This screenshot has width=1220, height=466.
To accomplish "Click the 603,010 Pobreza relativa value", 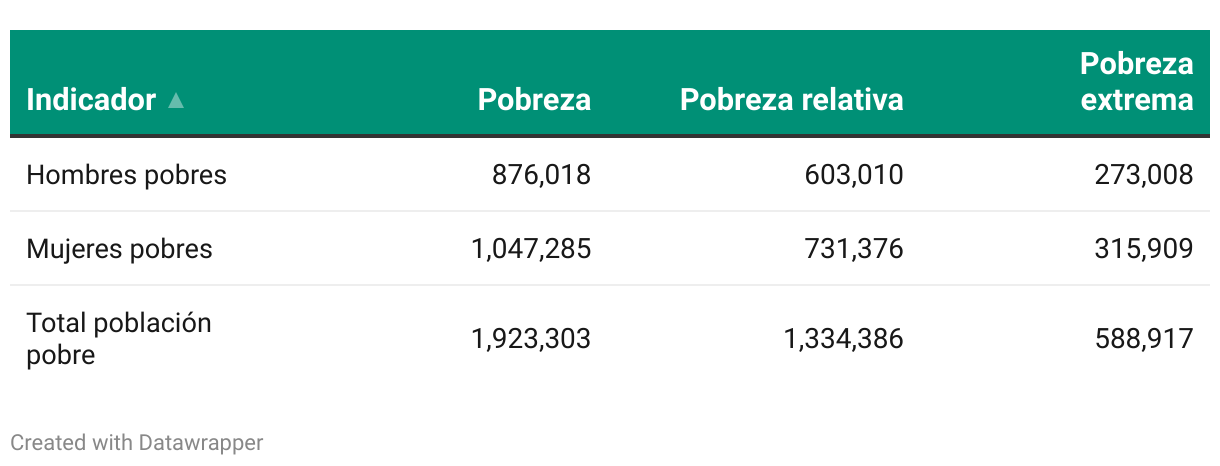I will pos(853,175).
